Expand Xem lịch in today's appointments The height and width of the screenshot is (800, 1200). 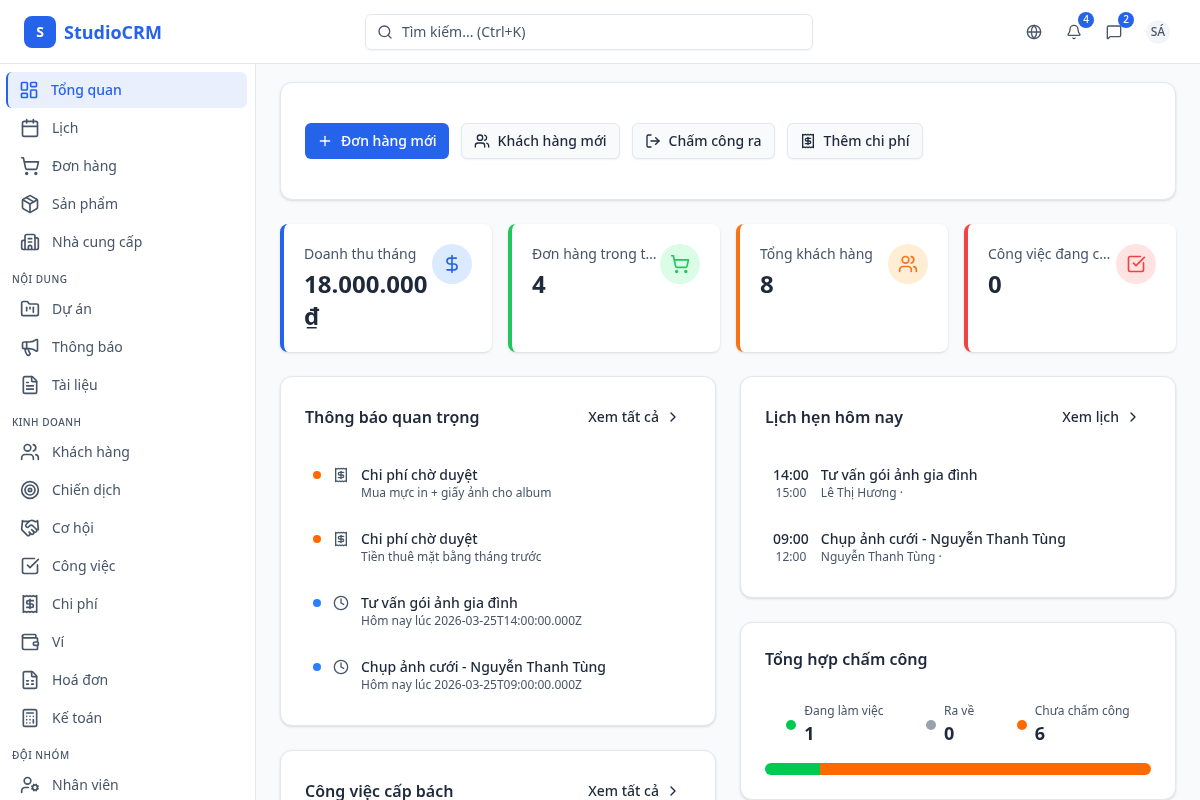[1100, 417]
